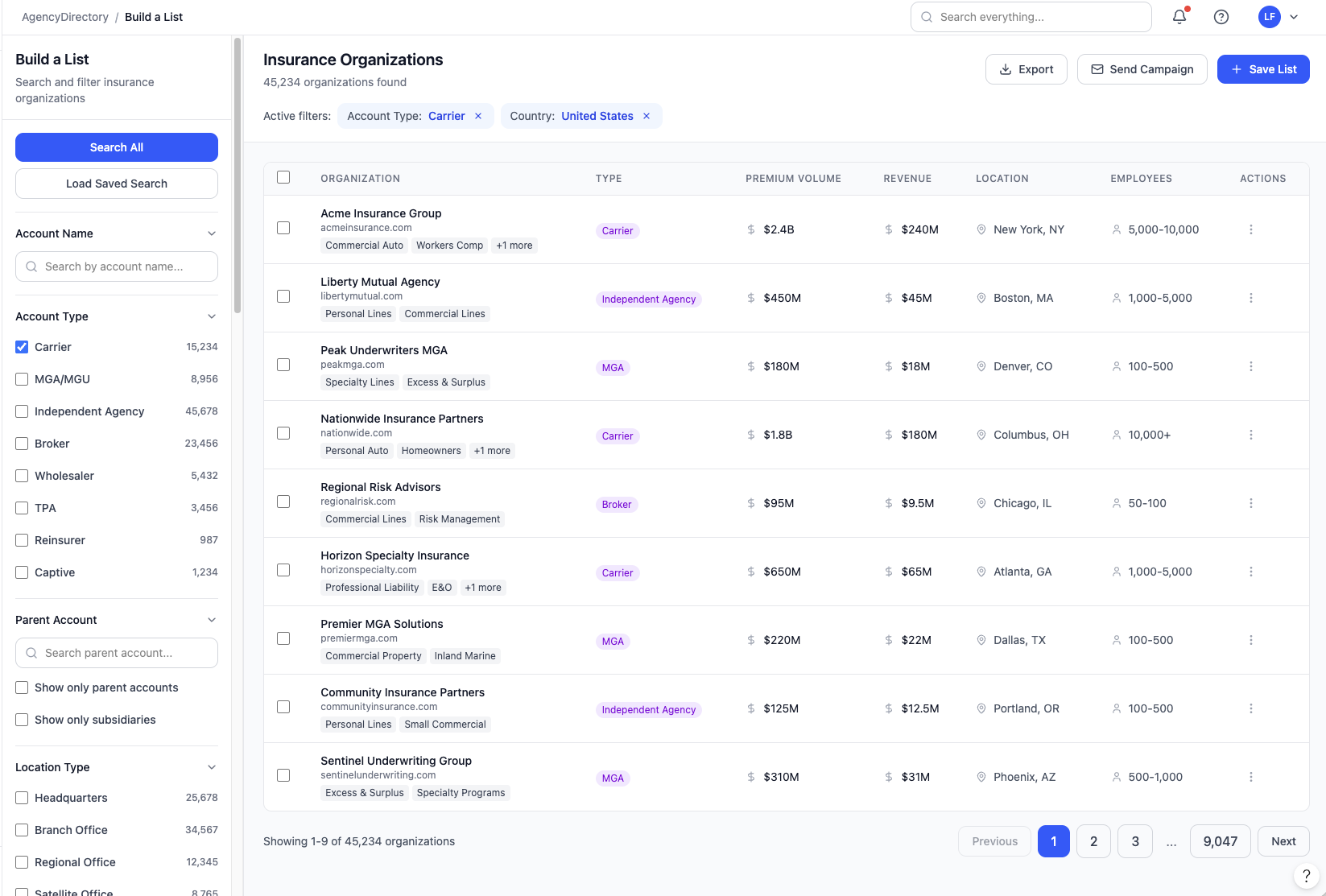Select all organizations with header checkbox
Screen dimensions: 1326x896
coord(283,177)
